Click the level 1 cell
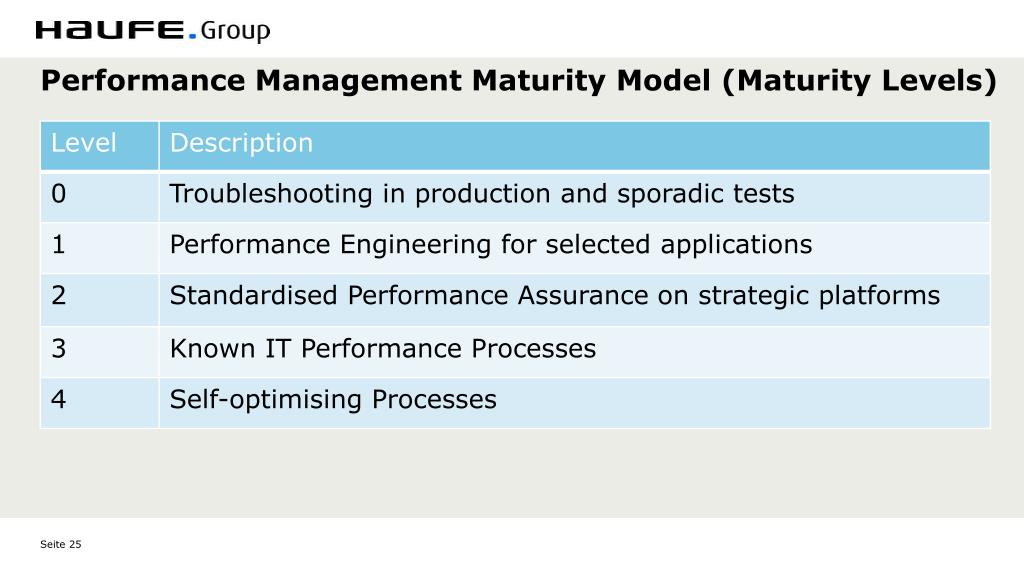Image resolution: width=1024 pixels, height=576 pixels. pos(99,248)
